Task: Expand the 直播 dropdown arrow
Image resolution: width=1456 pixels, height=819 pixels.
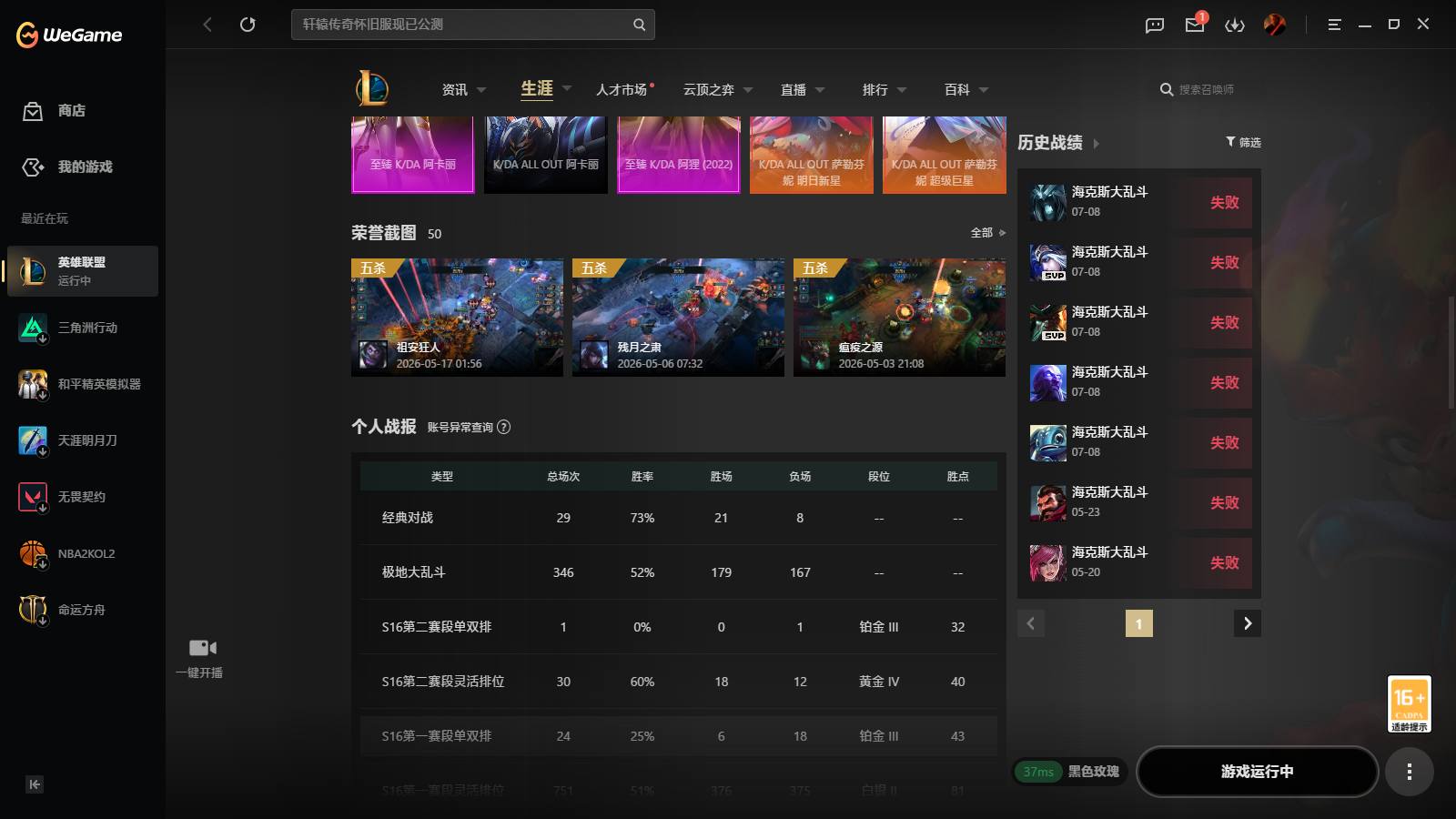Action: (820, 90)
